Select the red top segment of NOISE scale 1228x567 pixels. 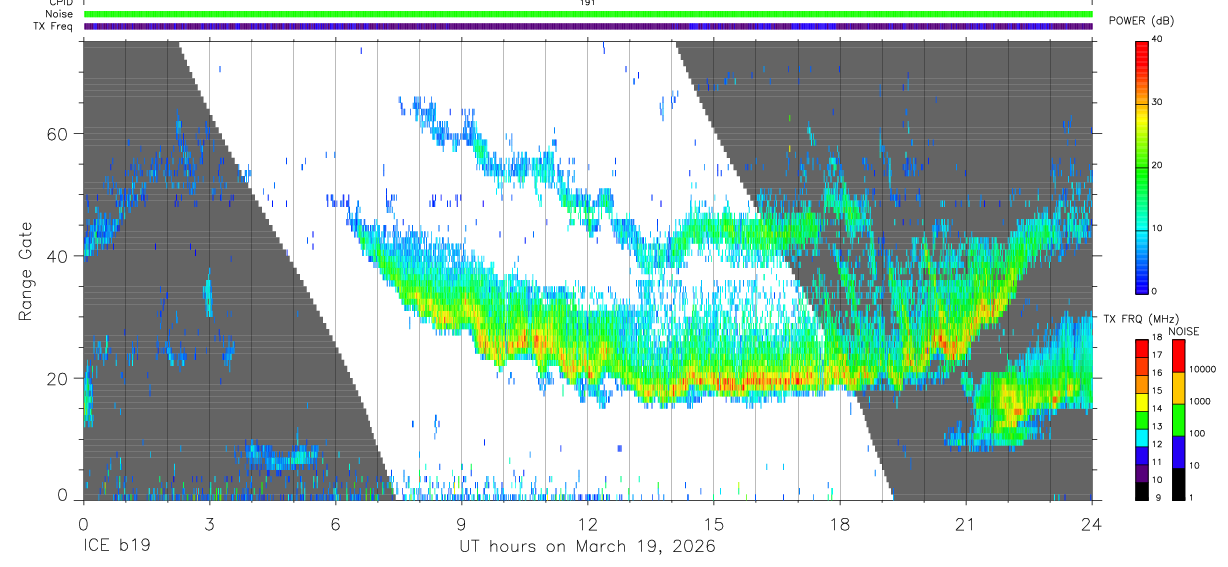pyautogui.click(x=1178, y=355)
